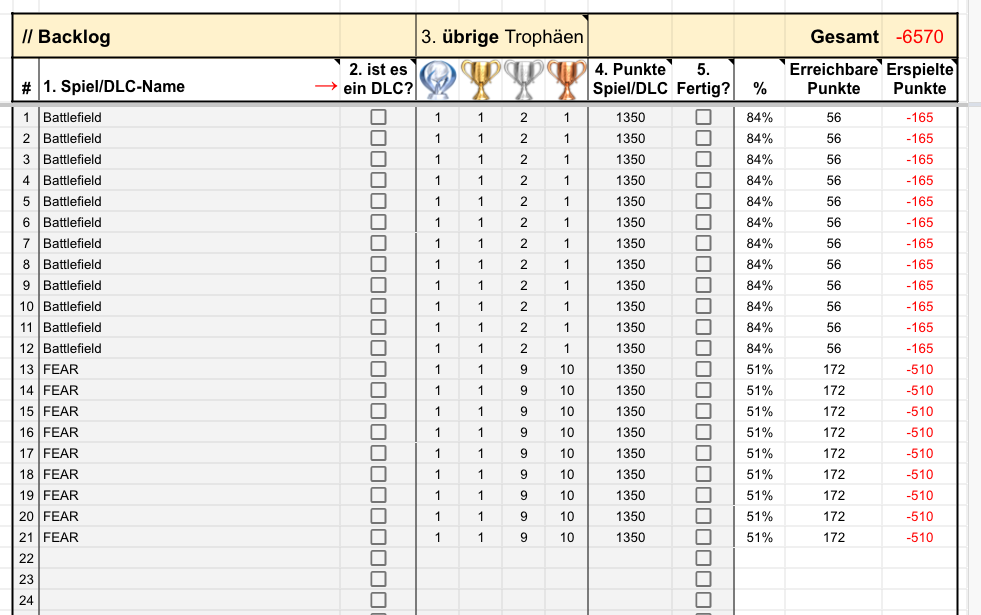Check the DLC checkbox for row 1
Viewport: 981px width, 615px height.
tap(378, 117)
